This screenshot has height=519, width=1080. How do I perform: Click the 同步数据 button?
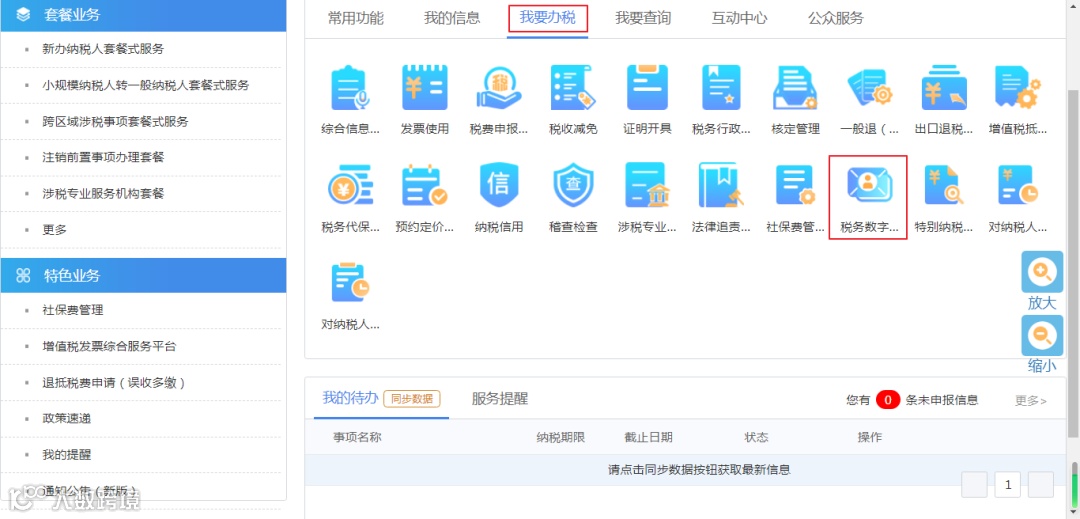(412, 399)
